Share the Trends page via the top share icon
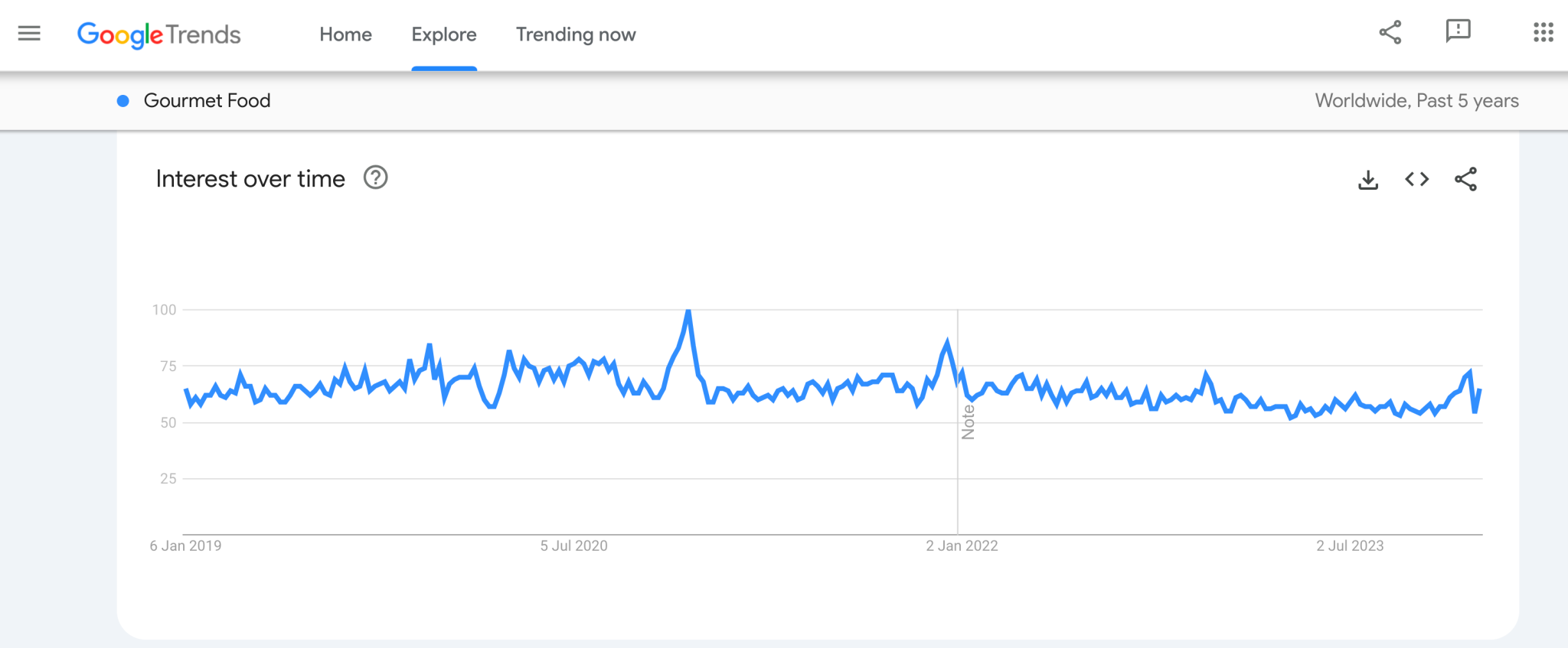The height and width of the screenshot is (648, 1568). point(1390,32)
